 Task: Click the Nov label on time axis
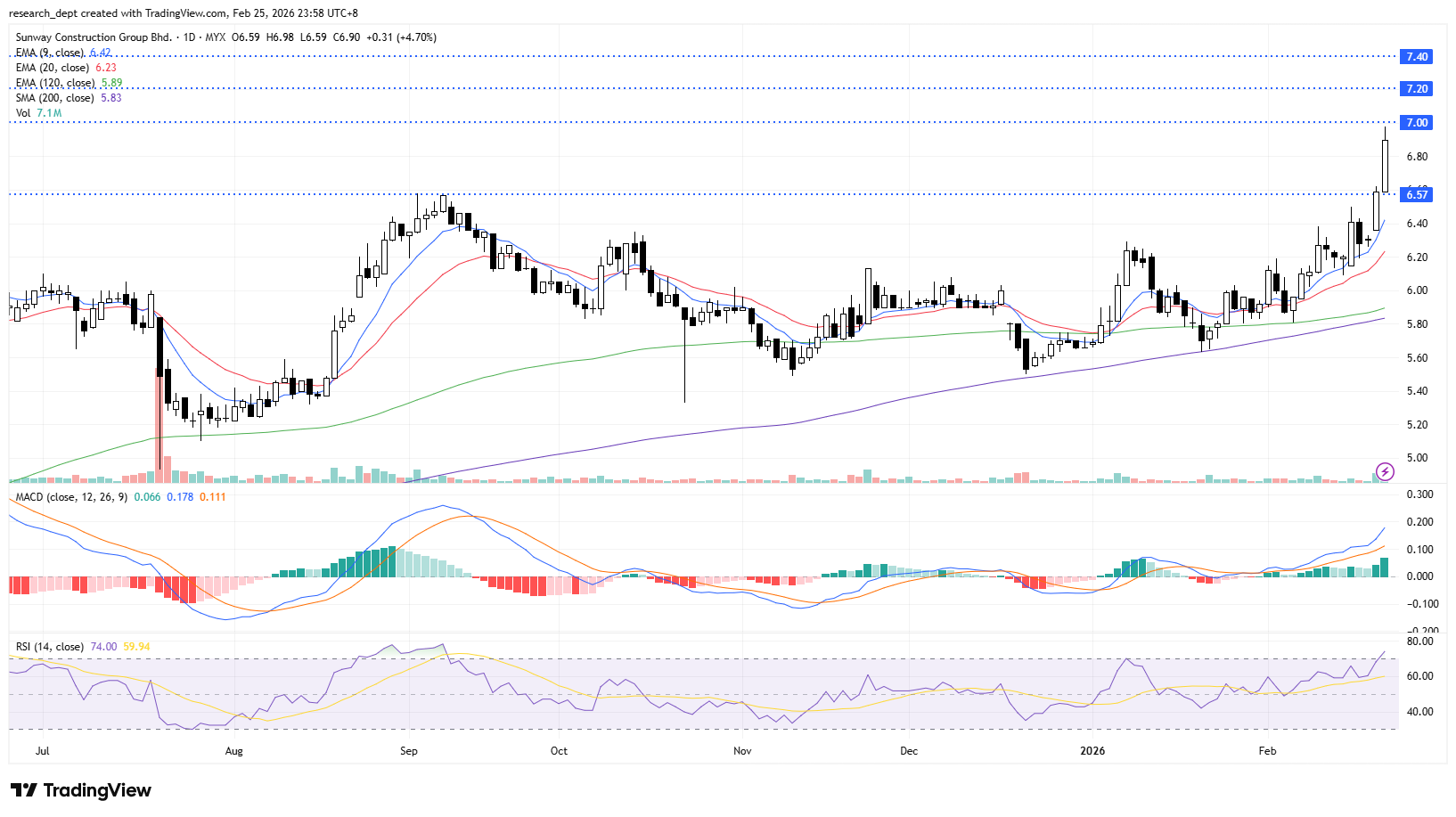click(742, 751)
